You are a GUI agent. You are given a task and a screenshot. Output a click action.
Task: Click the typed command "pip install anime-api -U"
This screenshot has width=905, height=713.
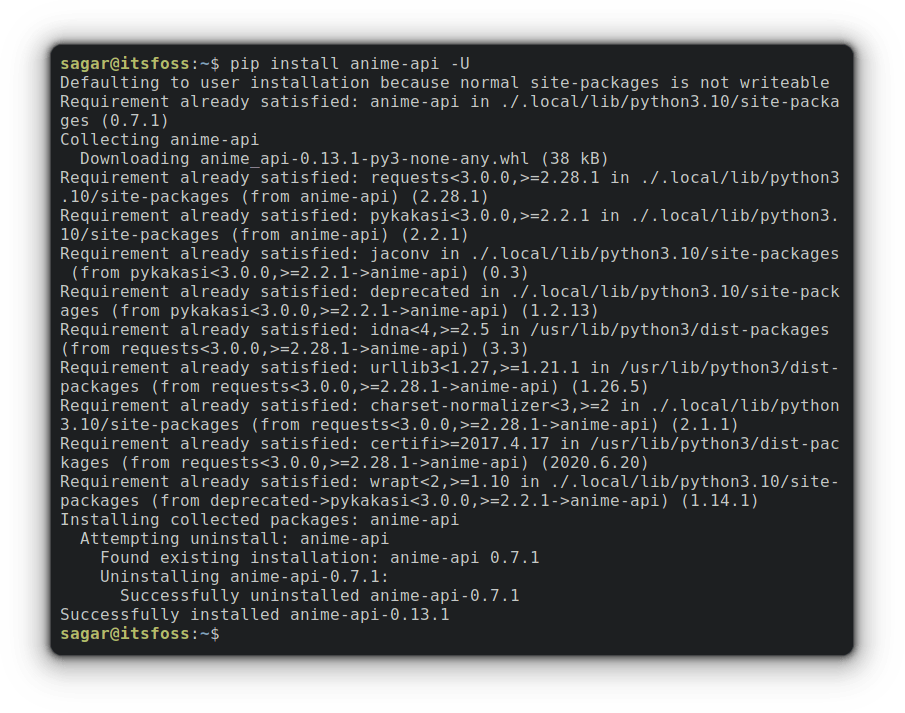(349, 63)
